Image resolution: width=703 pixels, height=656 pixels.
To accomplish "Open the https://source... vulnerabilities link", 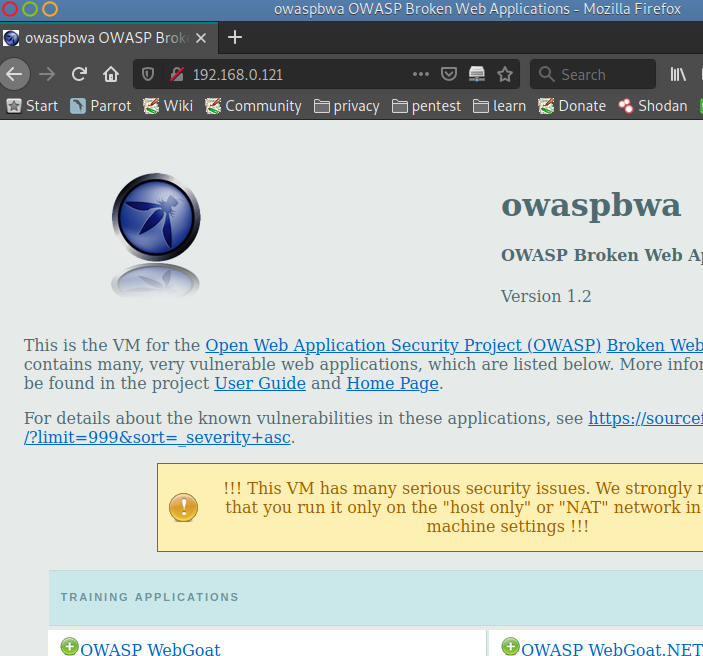I will [646, 418].
